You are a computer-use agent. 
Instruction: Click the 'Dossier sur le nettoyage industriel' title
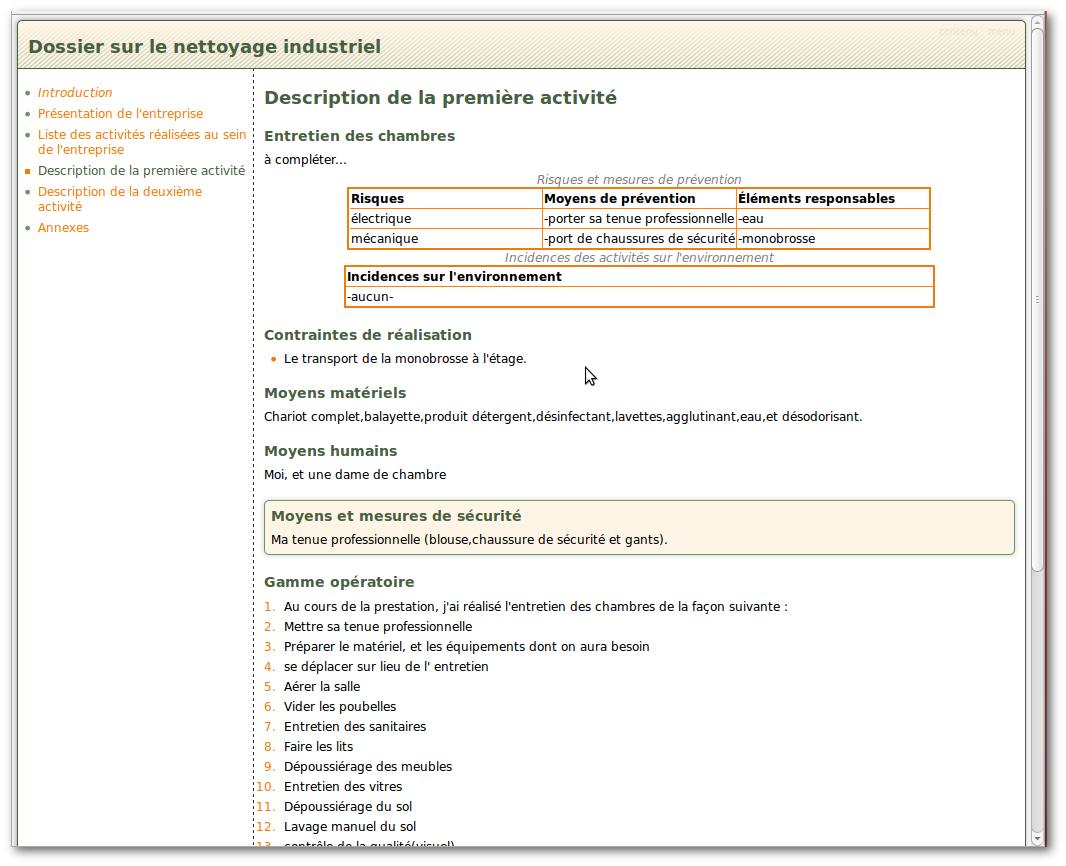tap(205, 47)
